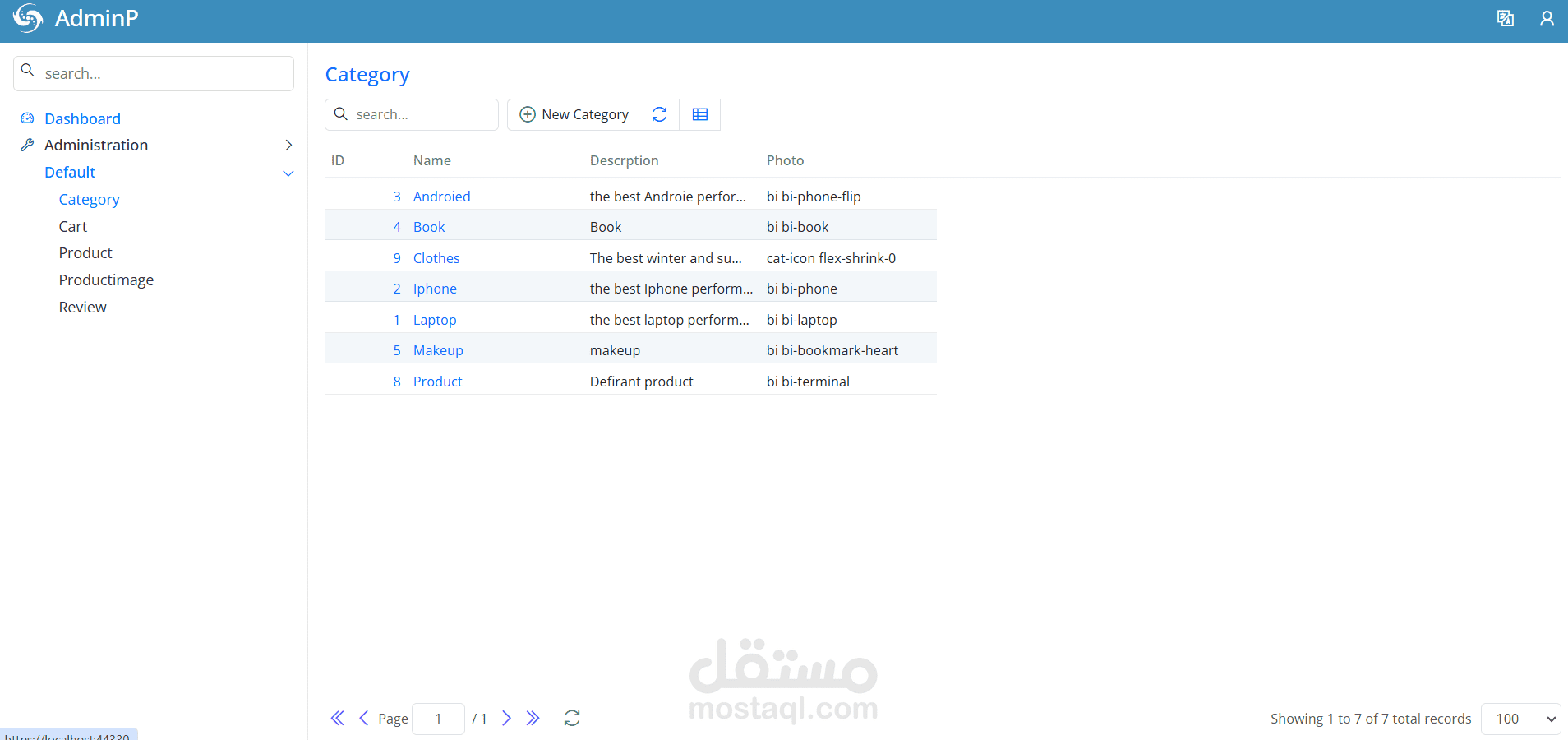1568x740 pixels.
Task: Open Dashboard in the sidebar
Action: tap(82, 118)
